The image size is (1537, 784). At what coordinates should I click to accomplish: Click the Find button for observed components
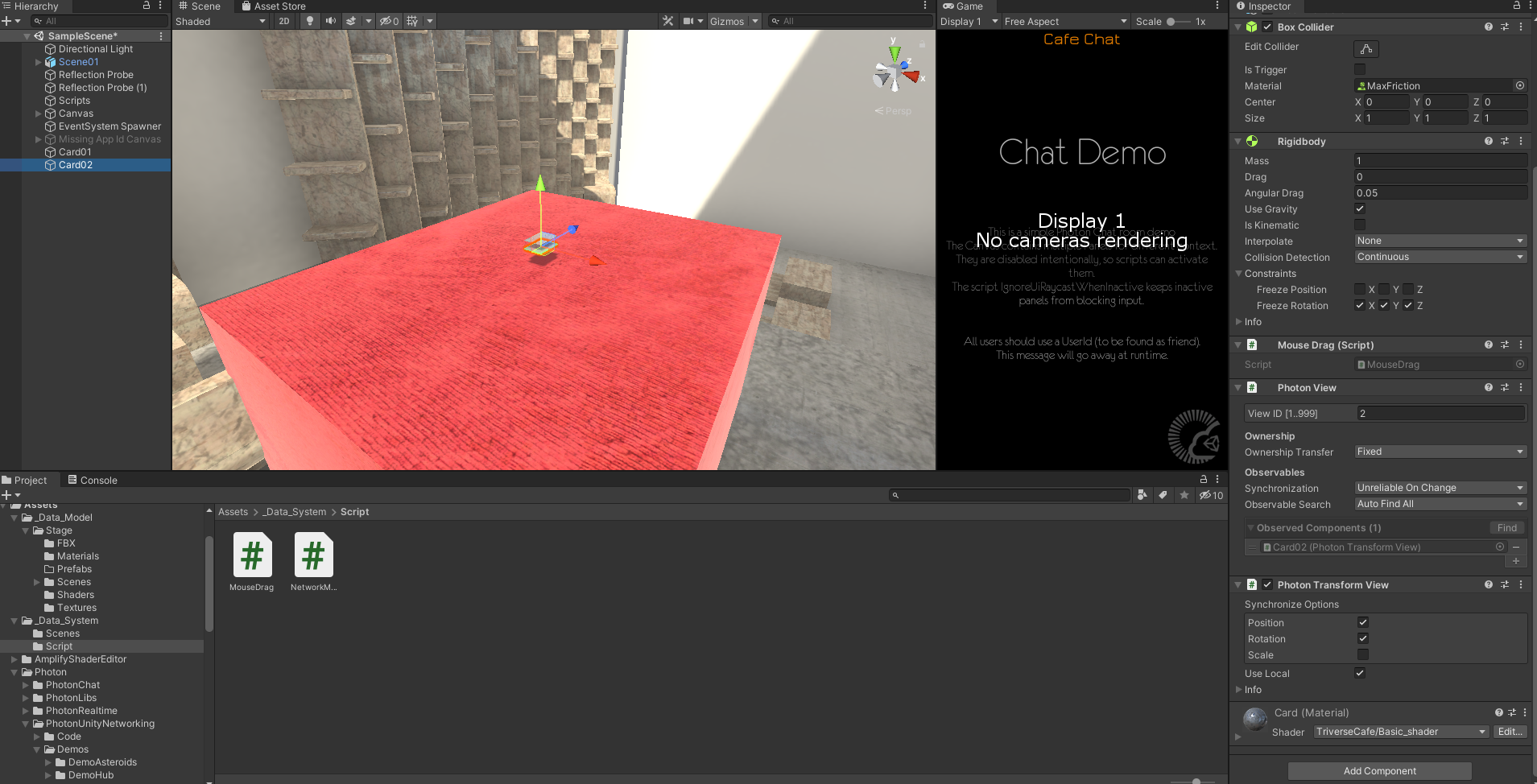tap(1506, 528)
